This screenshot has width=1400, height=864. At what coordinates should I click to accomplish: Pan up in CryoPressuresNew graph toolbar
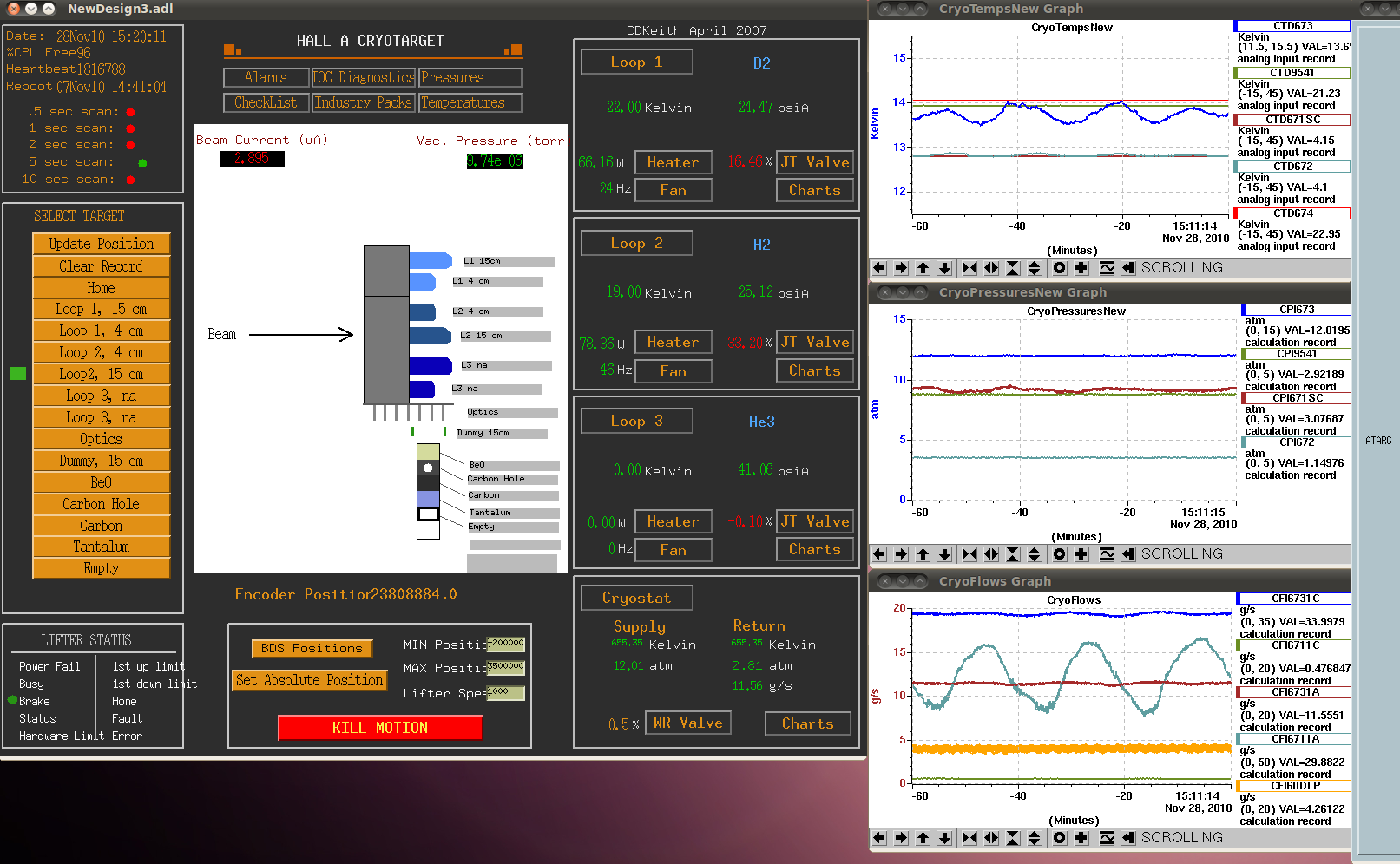(923, 554)
